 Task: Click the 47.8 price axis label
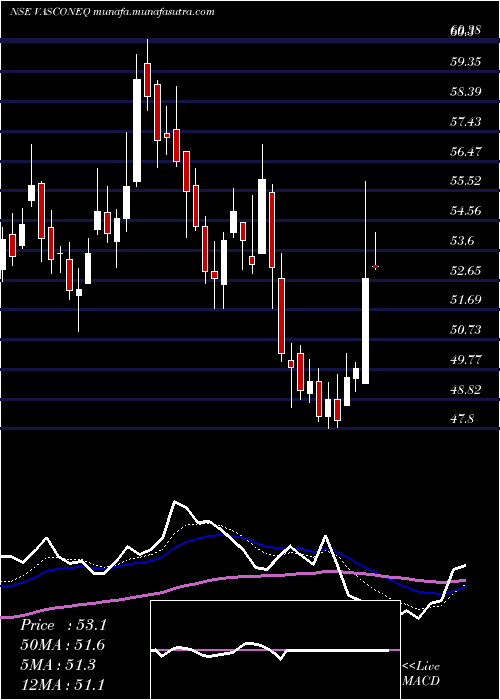pos(462,419)
